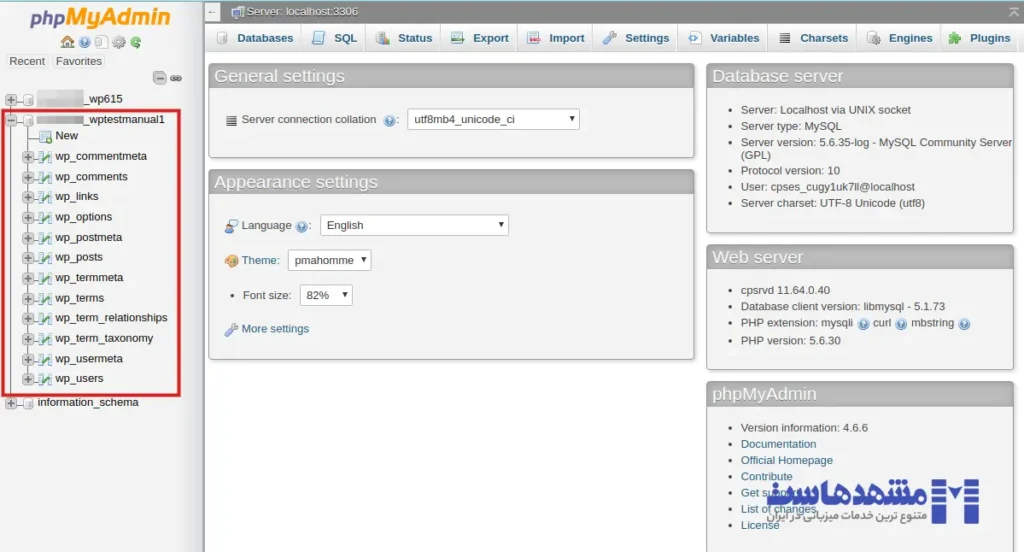Click the navigation panel settings gear icon
1024x552 pixels.
(x=118, y=42)
